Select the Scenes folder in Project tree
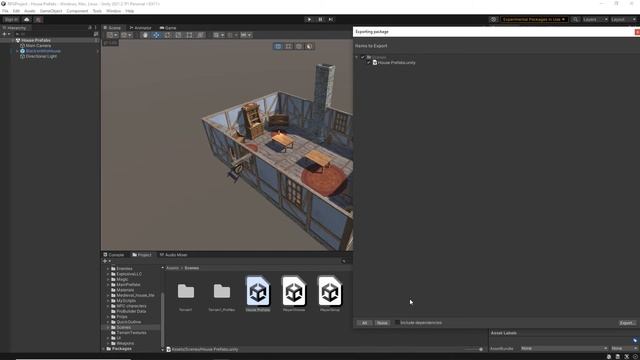The width and height of the screenshot is (640, 360). [x=124, y=327]
